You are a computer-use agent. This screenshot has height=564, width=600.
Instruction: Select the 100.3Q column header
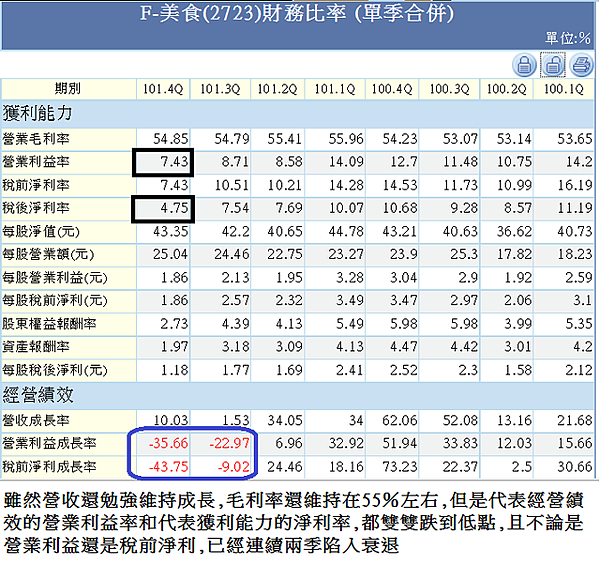pyautogui.click(x=449, y=89)
